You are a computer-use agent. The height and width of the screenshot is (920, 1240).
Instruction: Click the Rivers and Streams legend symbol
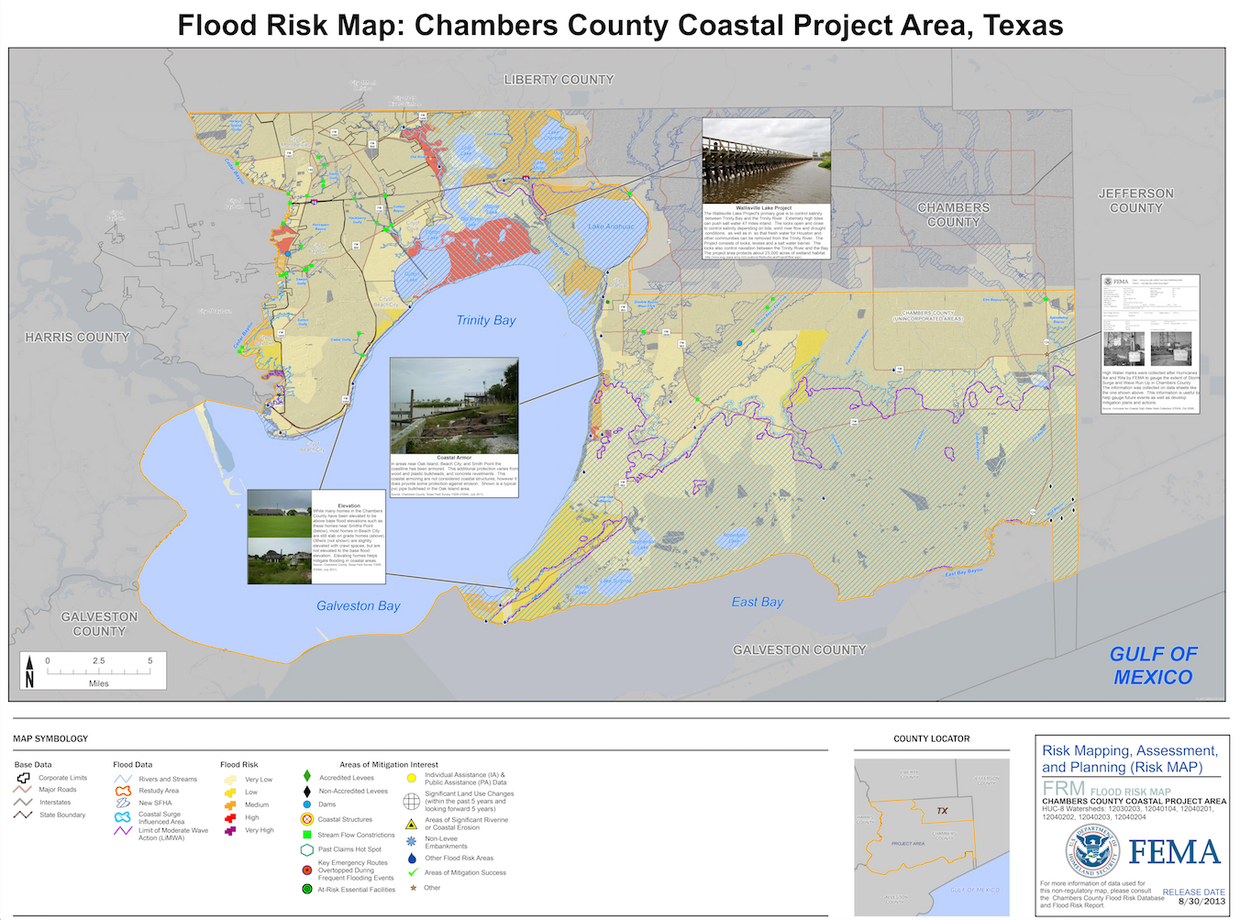pos(122,778)
